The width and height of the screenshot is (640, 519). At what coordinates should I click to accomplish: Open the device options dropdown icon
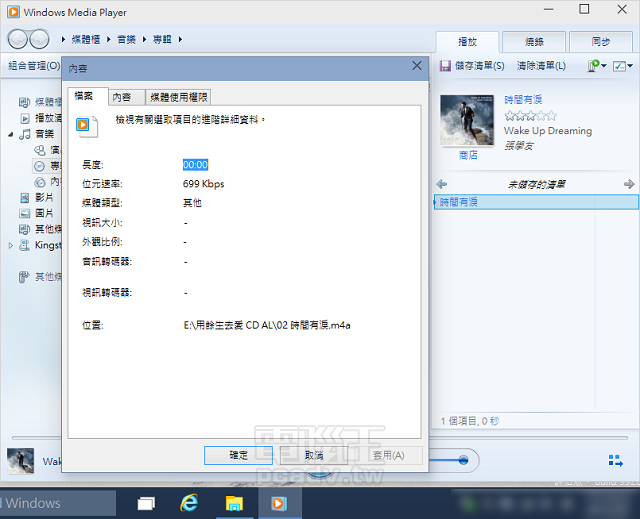coord(597,66)
